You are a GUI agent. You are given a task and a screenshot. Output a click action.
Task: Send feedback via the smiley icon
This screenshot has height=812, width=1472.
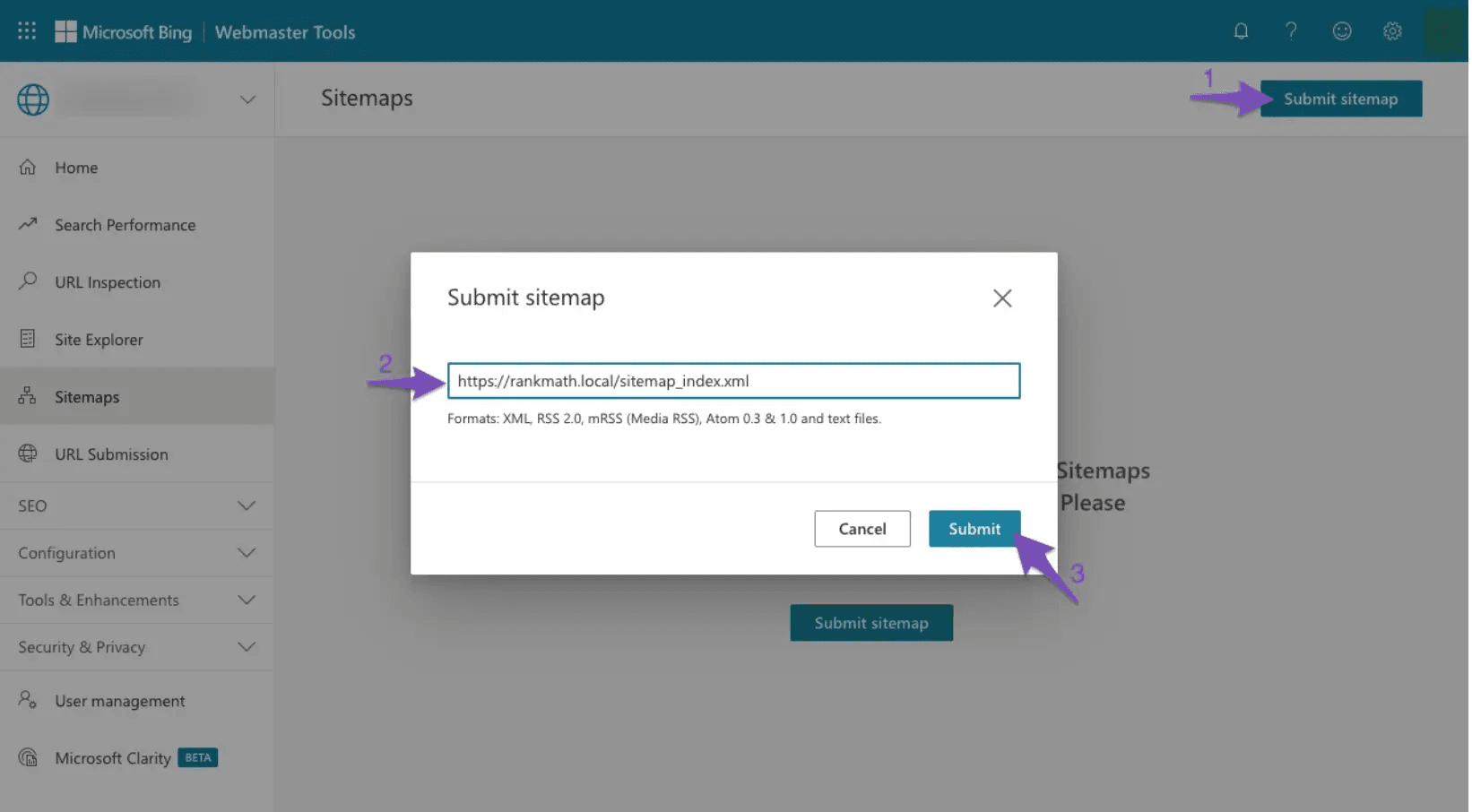click(x=1342, y=30)
